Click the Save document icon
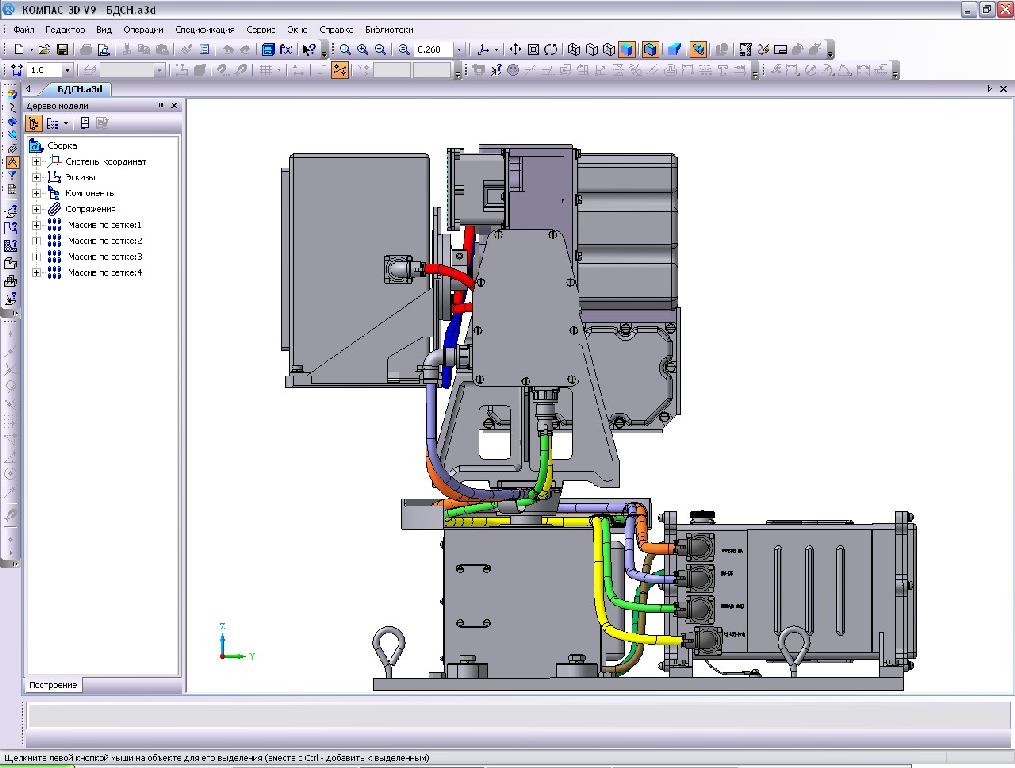This screenshot has width=1015, height=768. [x=62, y=49]
